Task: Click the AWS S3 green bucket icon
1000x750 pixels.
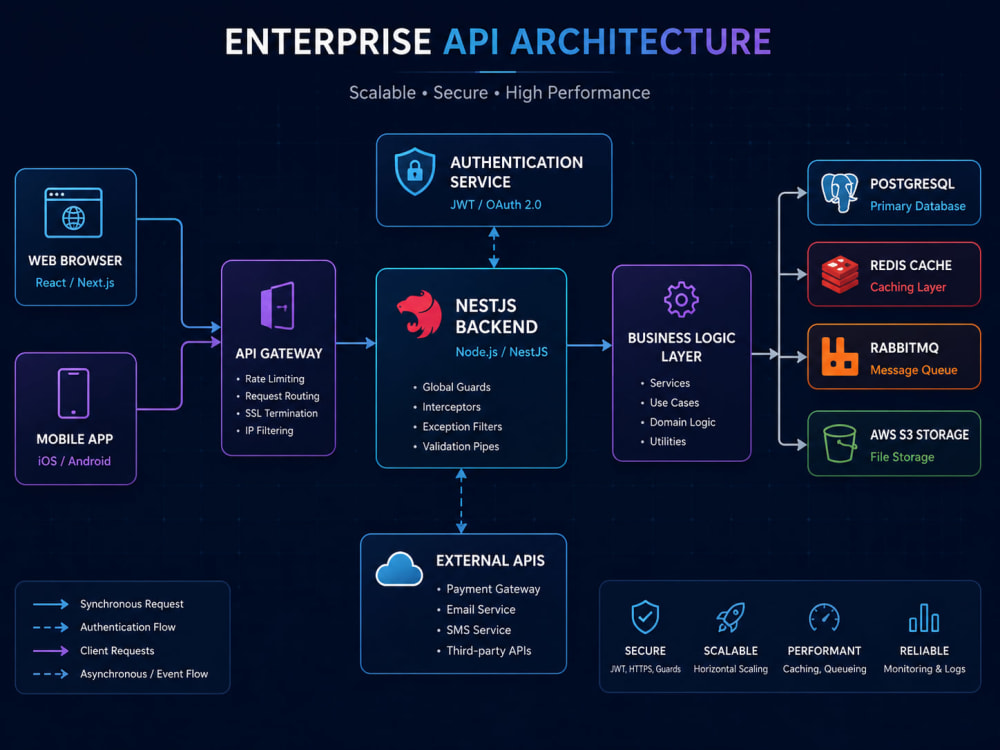Action: tap(839, 443)
